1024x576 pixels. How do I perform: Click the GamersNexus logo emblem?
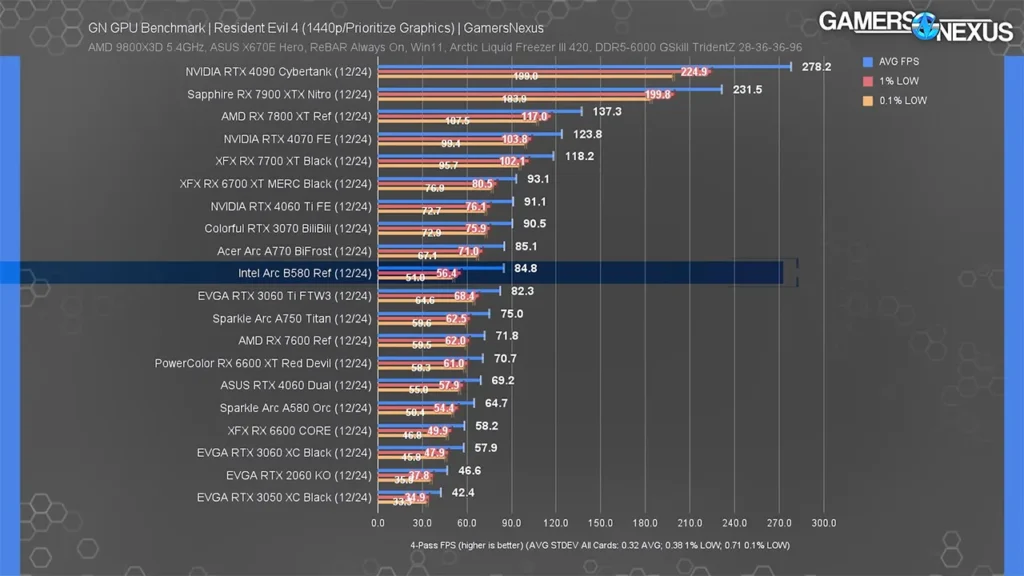tap(925, 25)
